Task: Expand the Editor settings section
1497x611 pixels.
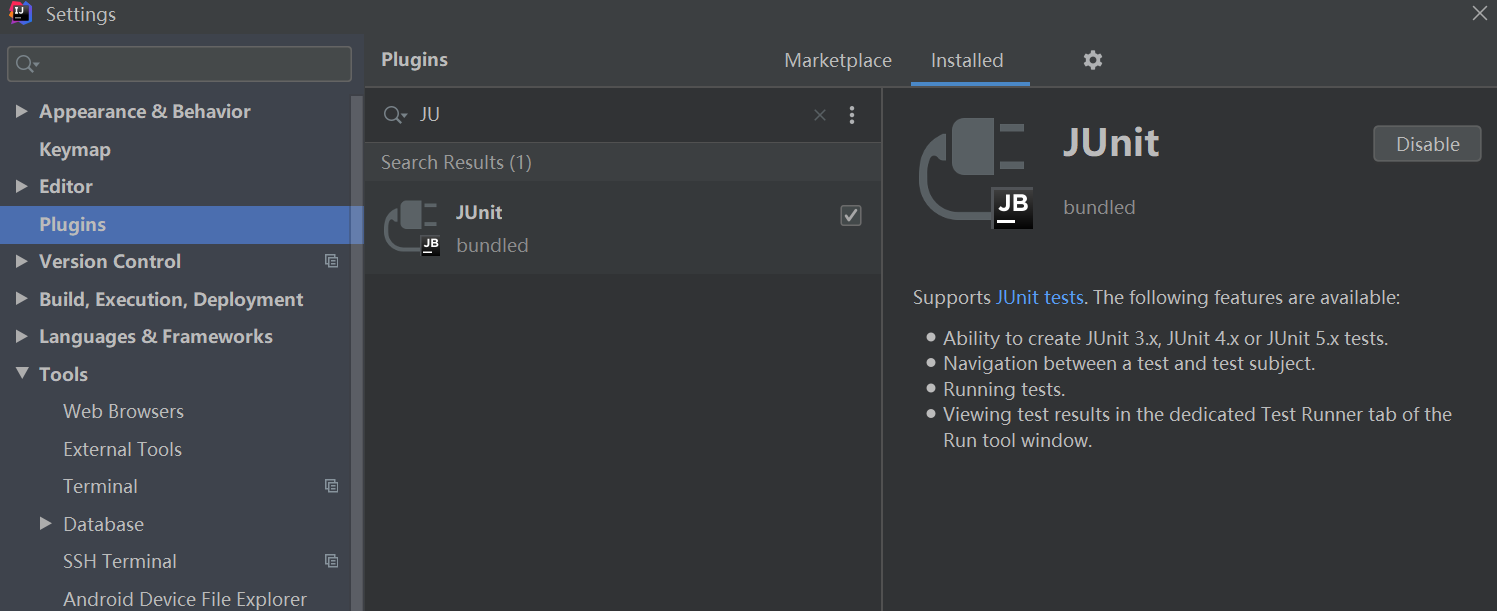Action: tap(21, 186)
